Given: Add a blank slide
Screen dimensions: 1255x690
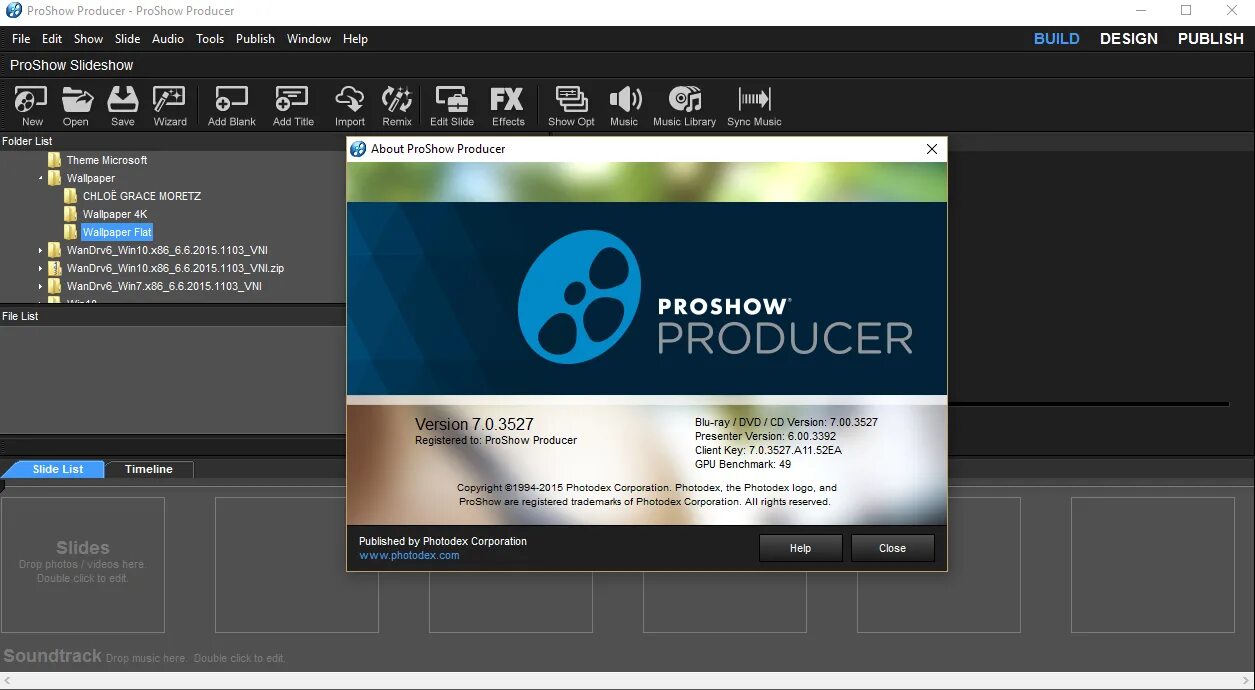Looking at the screenshot, I should tap(232, 106).
